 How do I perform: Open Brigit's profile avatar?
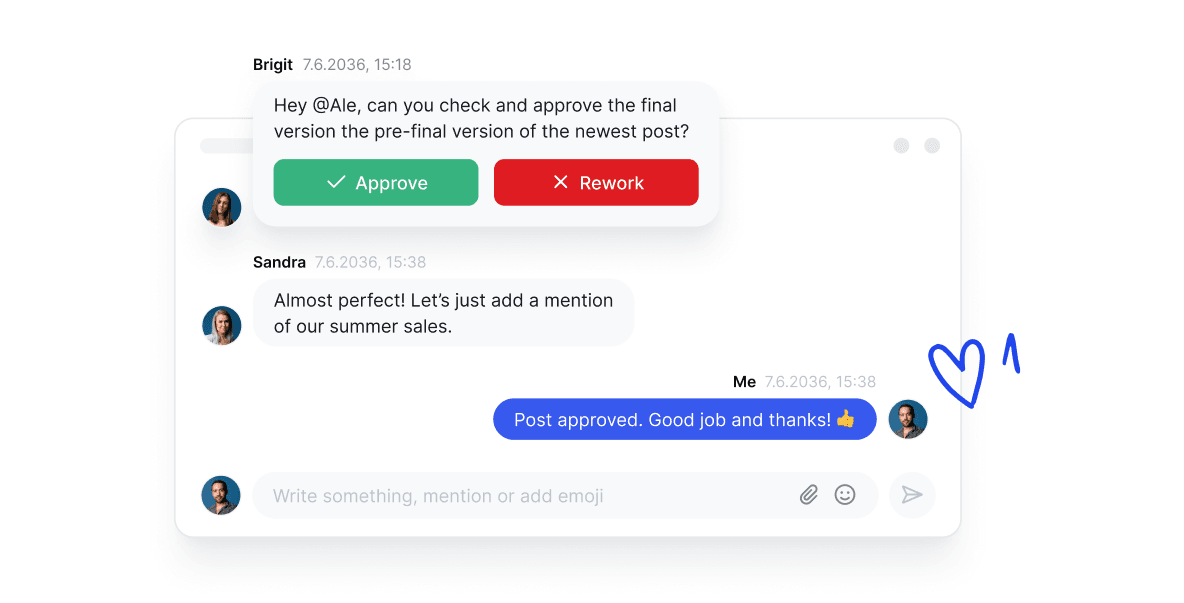pyautogui.click(x=221, y=207)
